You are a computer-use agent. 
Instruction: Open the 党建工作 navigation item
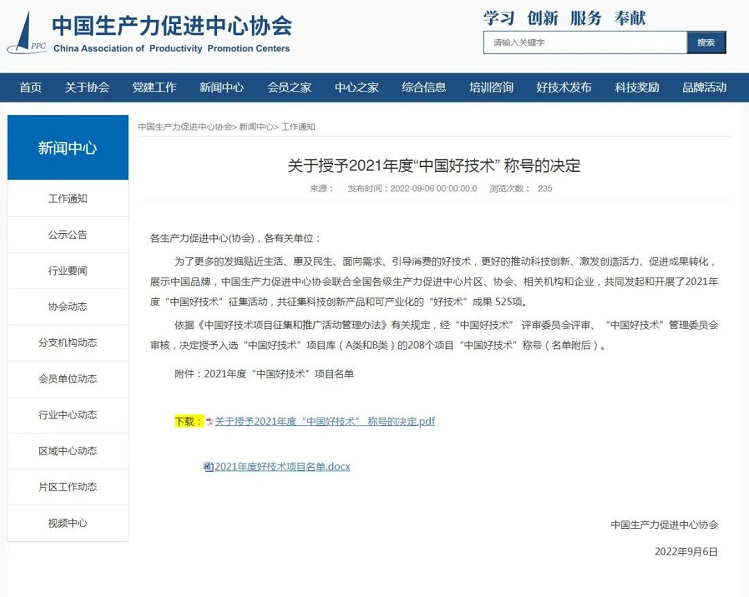tap(154, 87)
